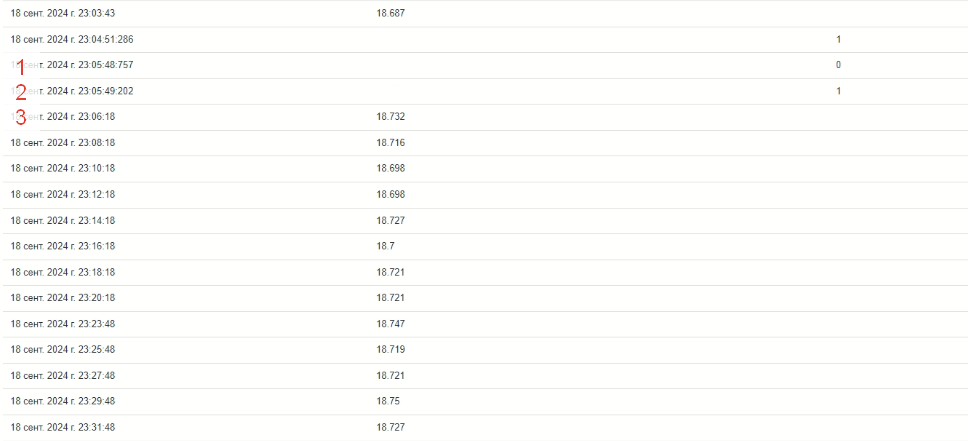Click the 23:03:43 timestamp row
968x441 pixels.
click(484, 13)
